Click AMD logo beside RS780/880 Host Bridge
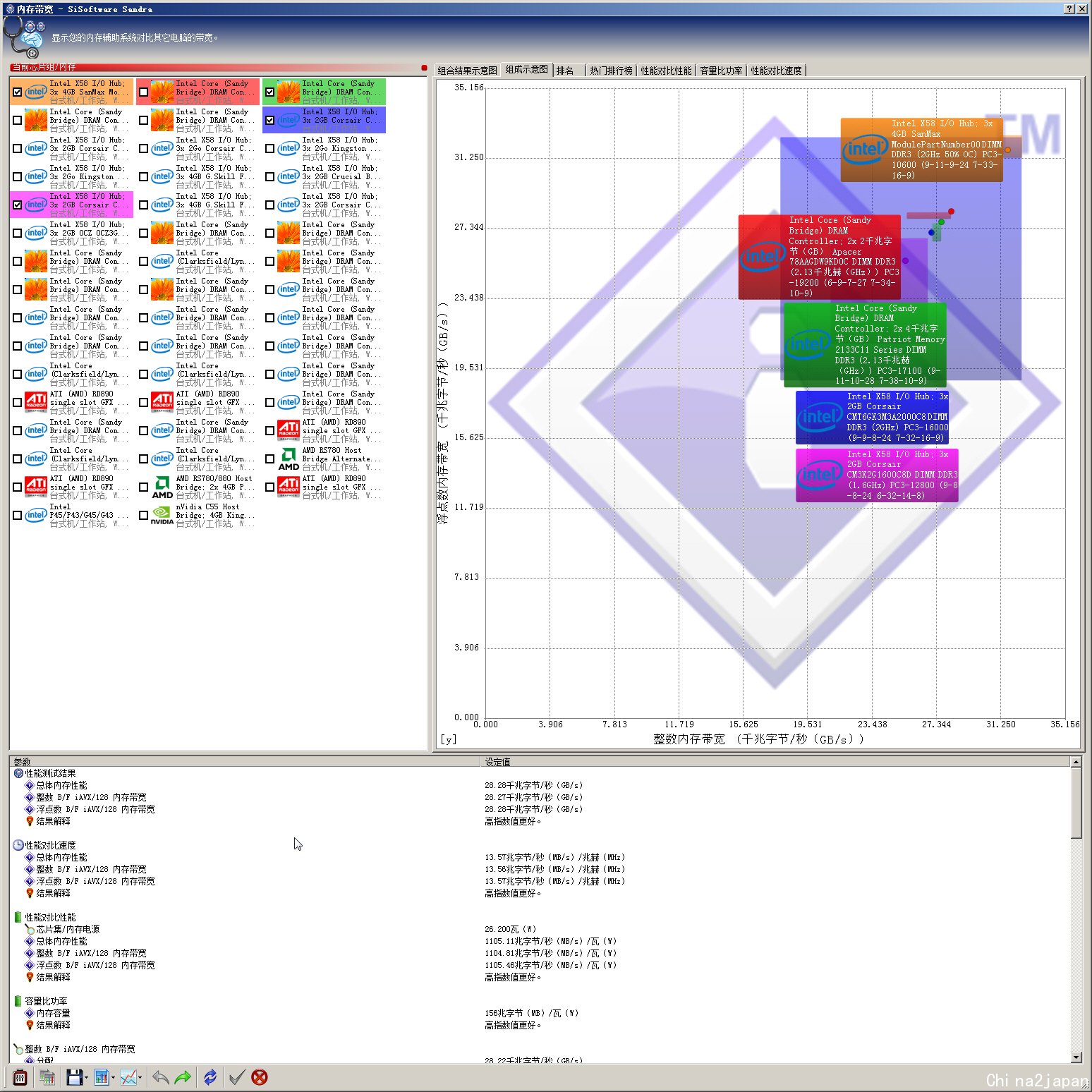Screen dimensions: 1092x1092 [162, 487]
